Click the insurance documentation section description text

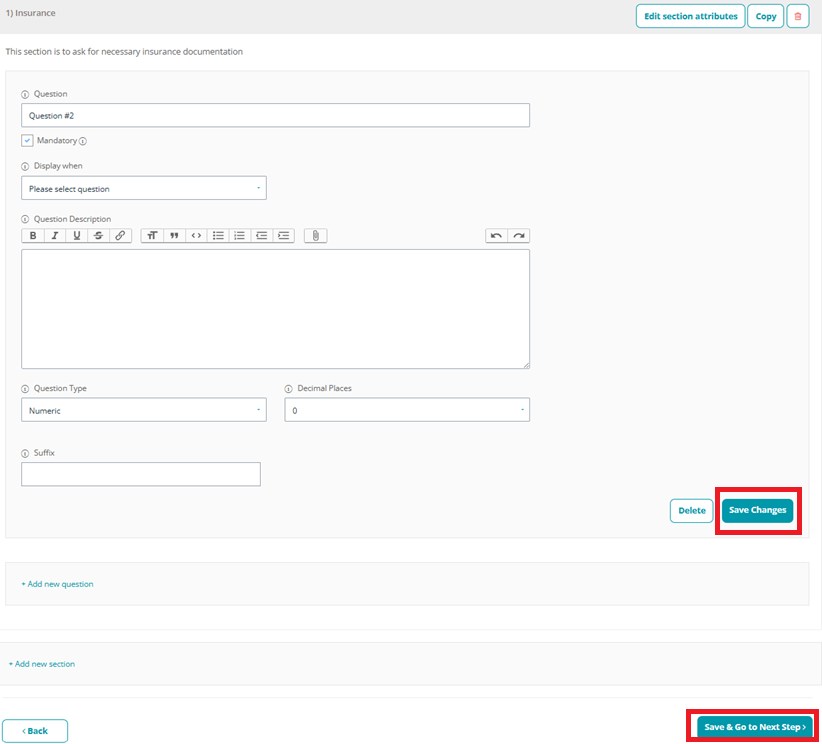point(124,51)
